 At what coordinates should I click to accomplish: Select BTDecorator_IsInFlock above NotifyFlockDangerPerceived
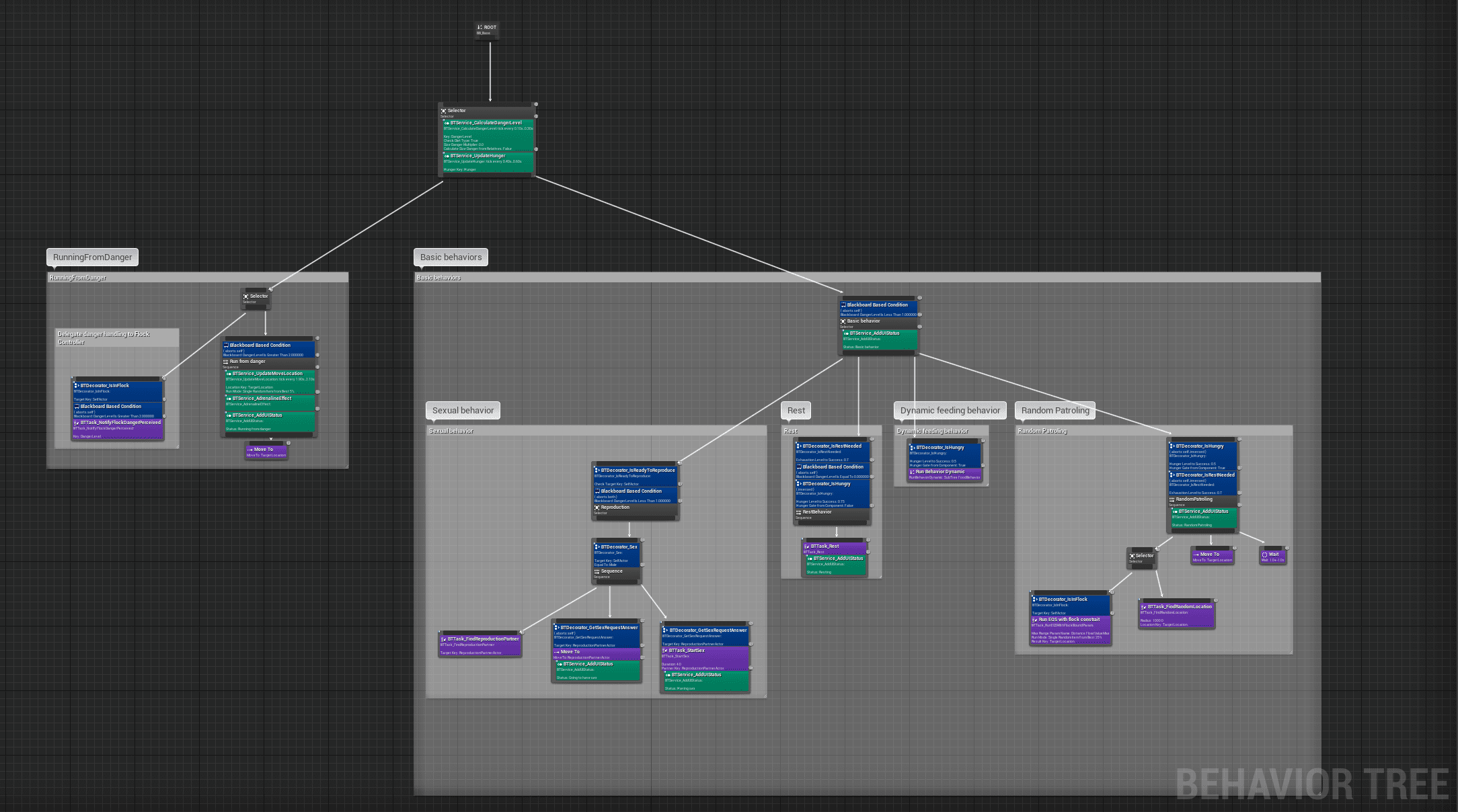coord(118,392)
